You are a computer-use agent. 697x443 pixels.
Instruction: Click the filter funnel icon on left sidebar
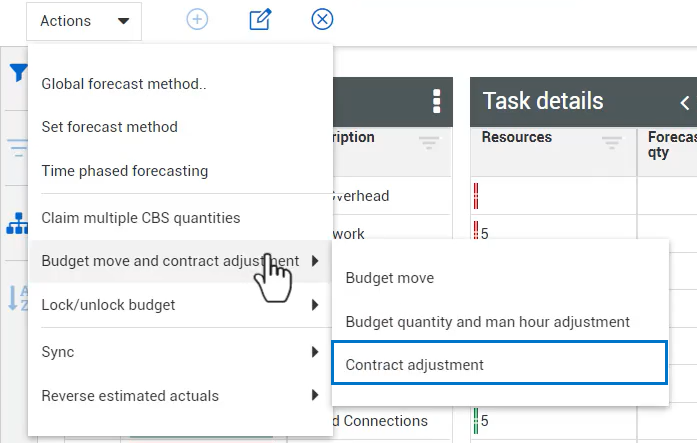[x=17, y=73]
